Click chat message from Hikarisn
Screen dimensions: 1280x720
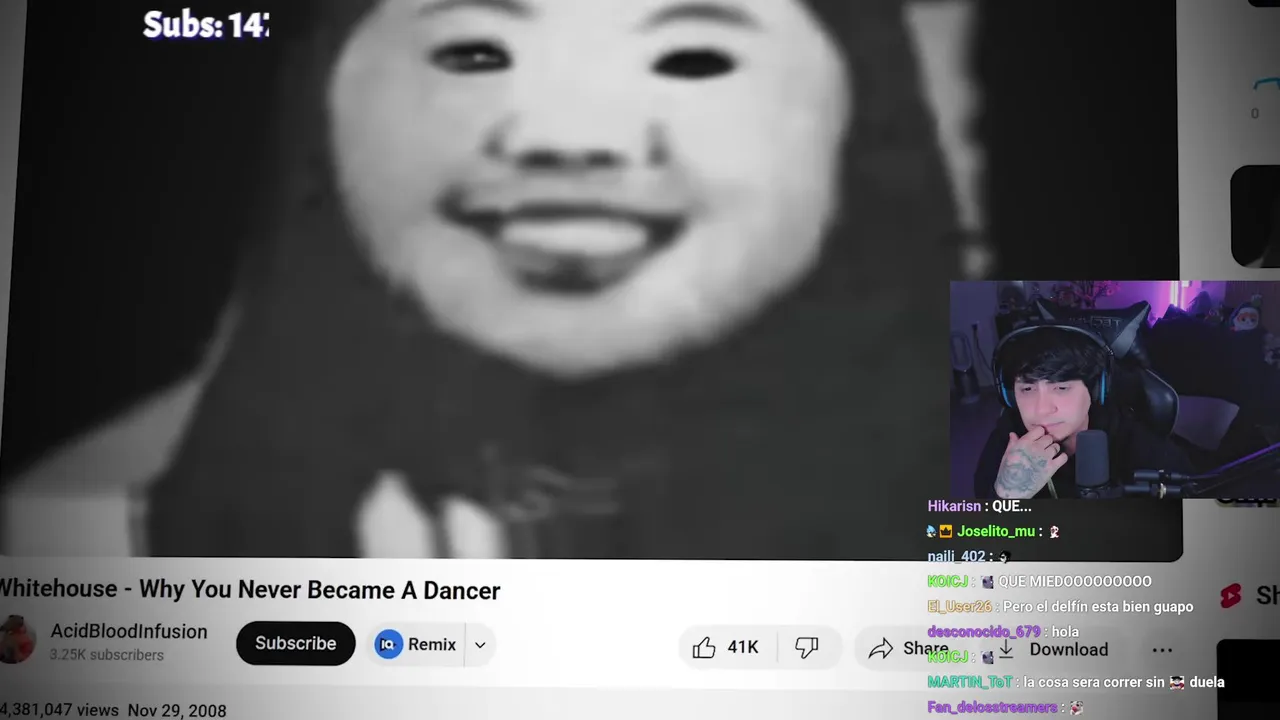click(979, 506)
